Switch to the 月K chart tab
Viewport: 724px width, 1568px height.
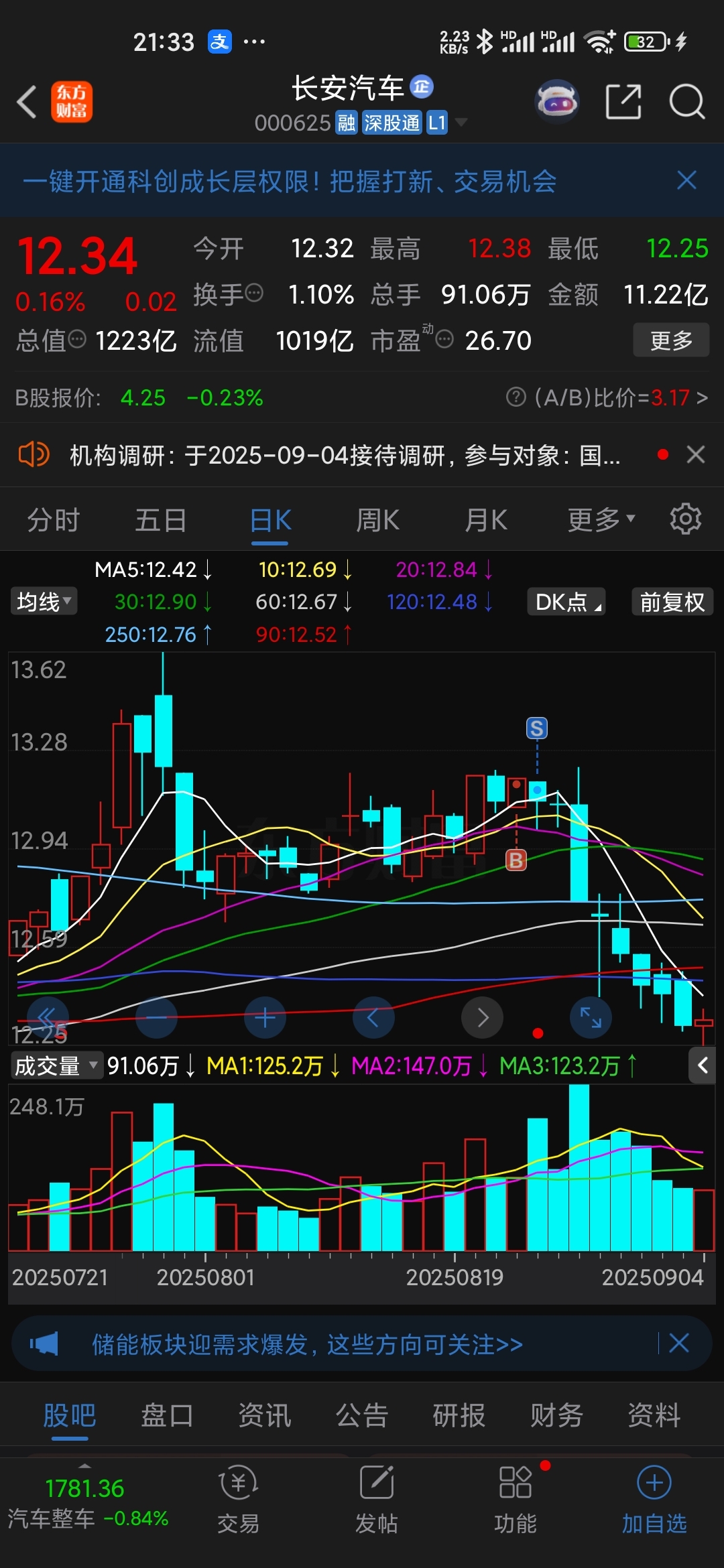(x=486, y=520)
